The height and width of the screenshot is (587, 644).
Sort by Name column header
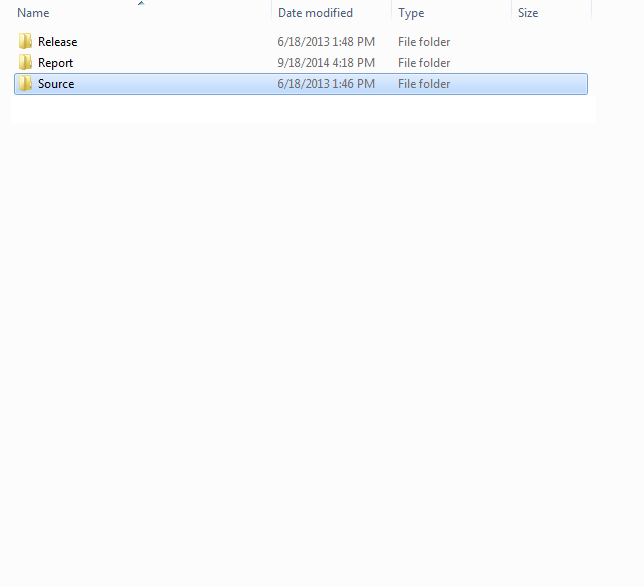coord(33,13)
